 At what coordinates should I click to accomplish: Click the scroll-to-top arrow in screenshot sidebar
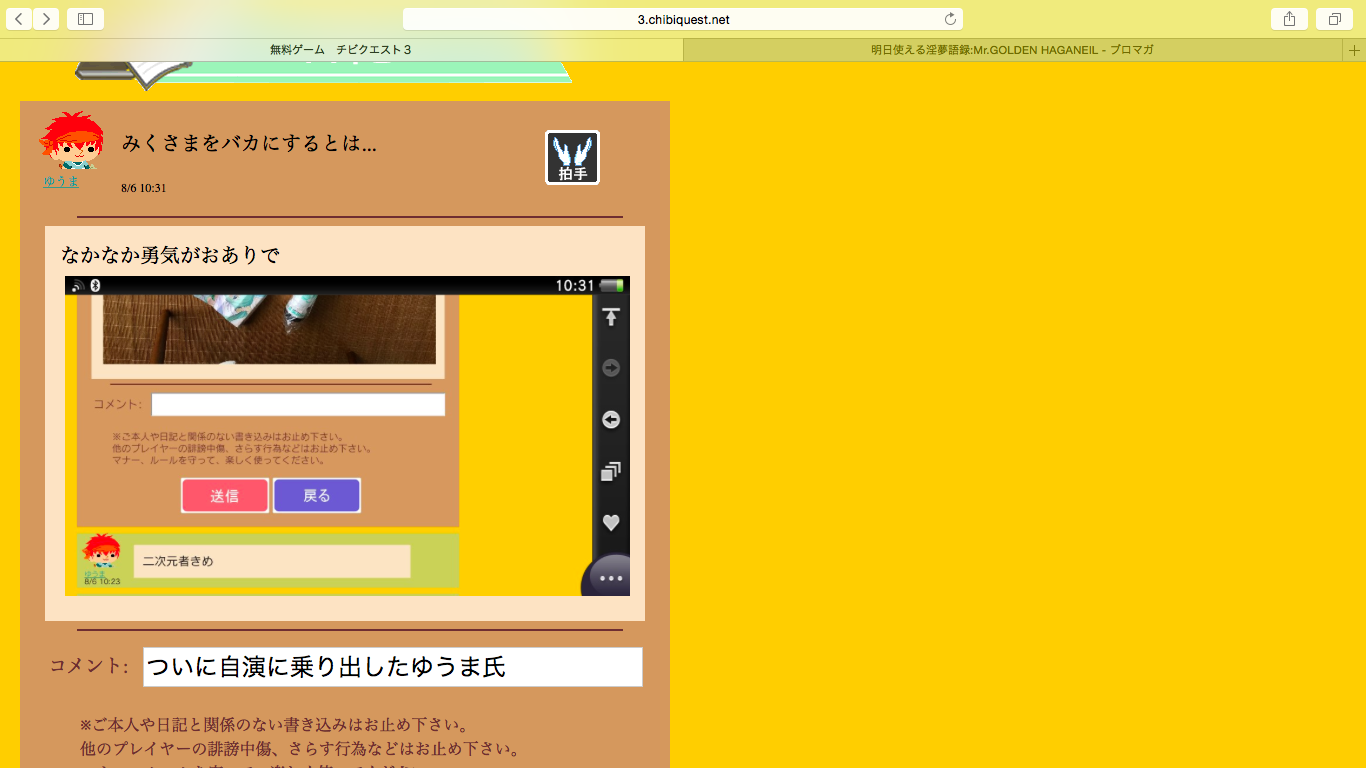611,317
